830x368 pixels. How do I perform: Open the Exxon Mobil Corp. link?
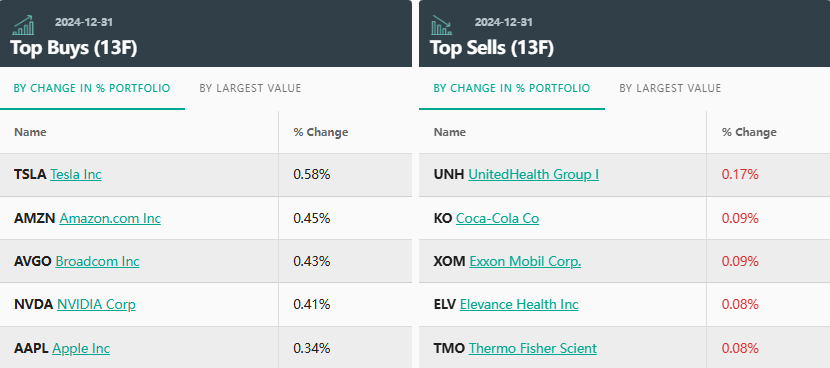pyautogui.click(x=525, y=262)
